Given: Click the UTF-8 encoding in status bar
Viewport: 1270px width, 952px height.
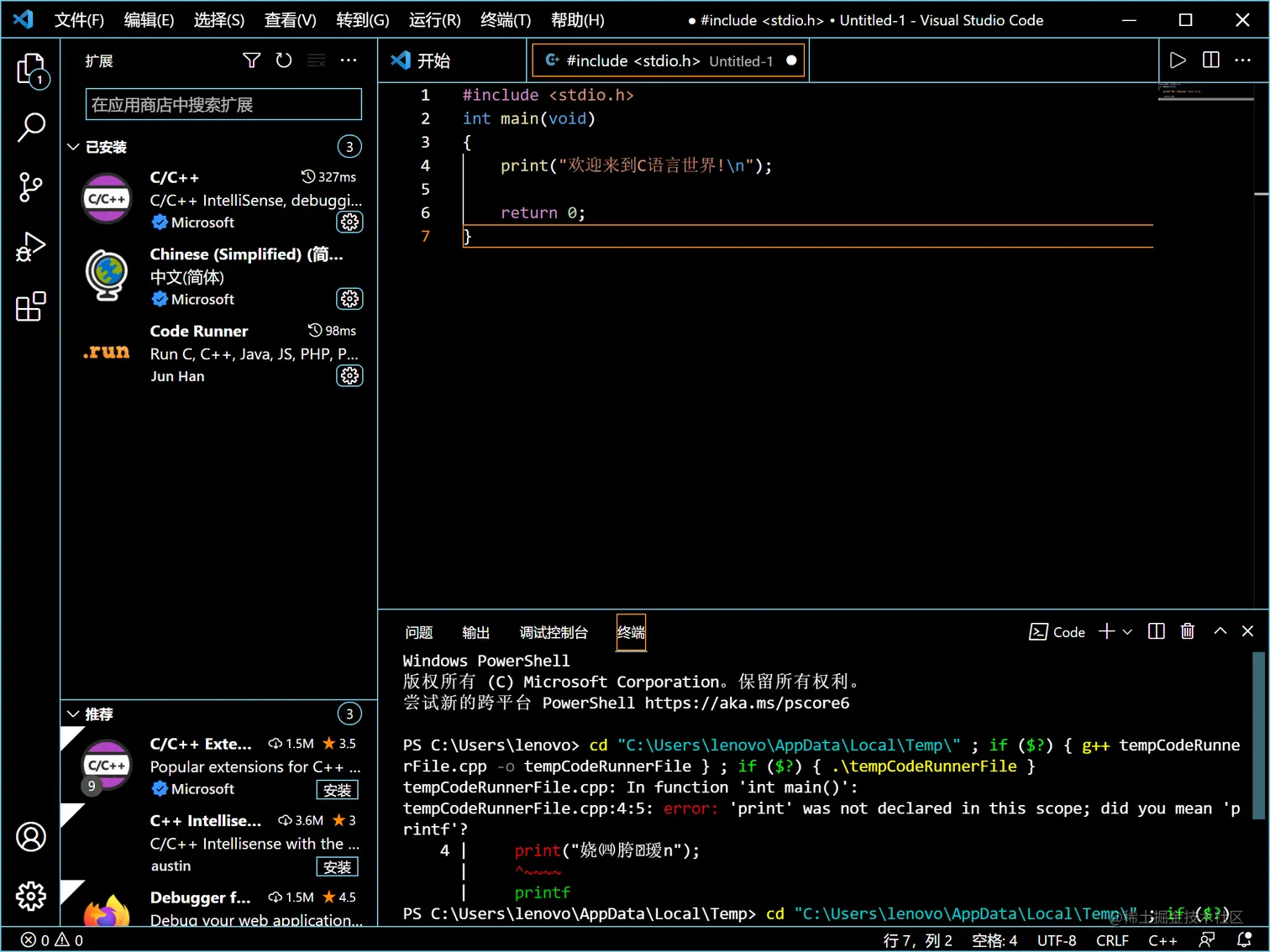Looking at the screenshot, I should 1056,940.
